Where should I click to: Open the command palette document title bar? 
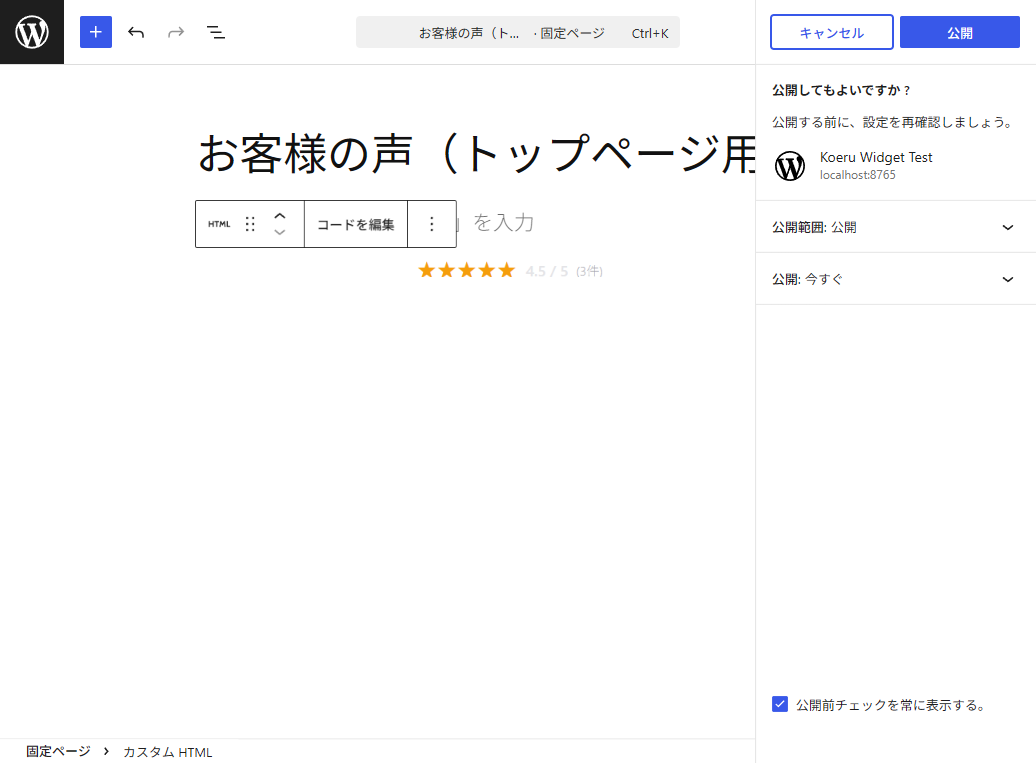click(517, 32)
